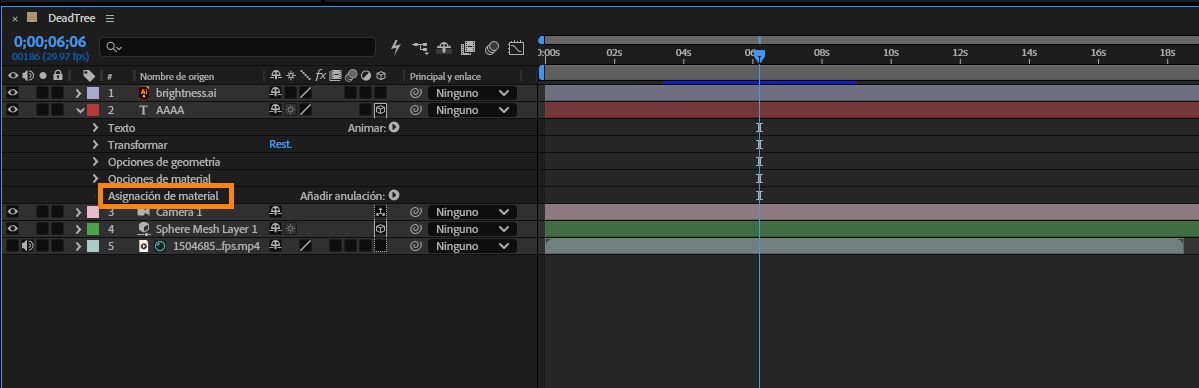Open the composition mini-flowchart icon
The height and width of the screenshot is (388, 1199).
[x=420, y=47]
